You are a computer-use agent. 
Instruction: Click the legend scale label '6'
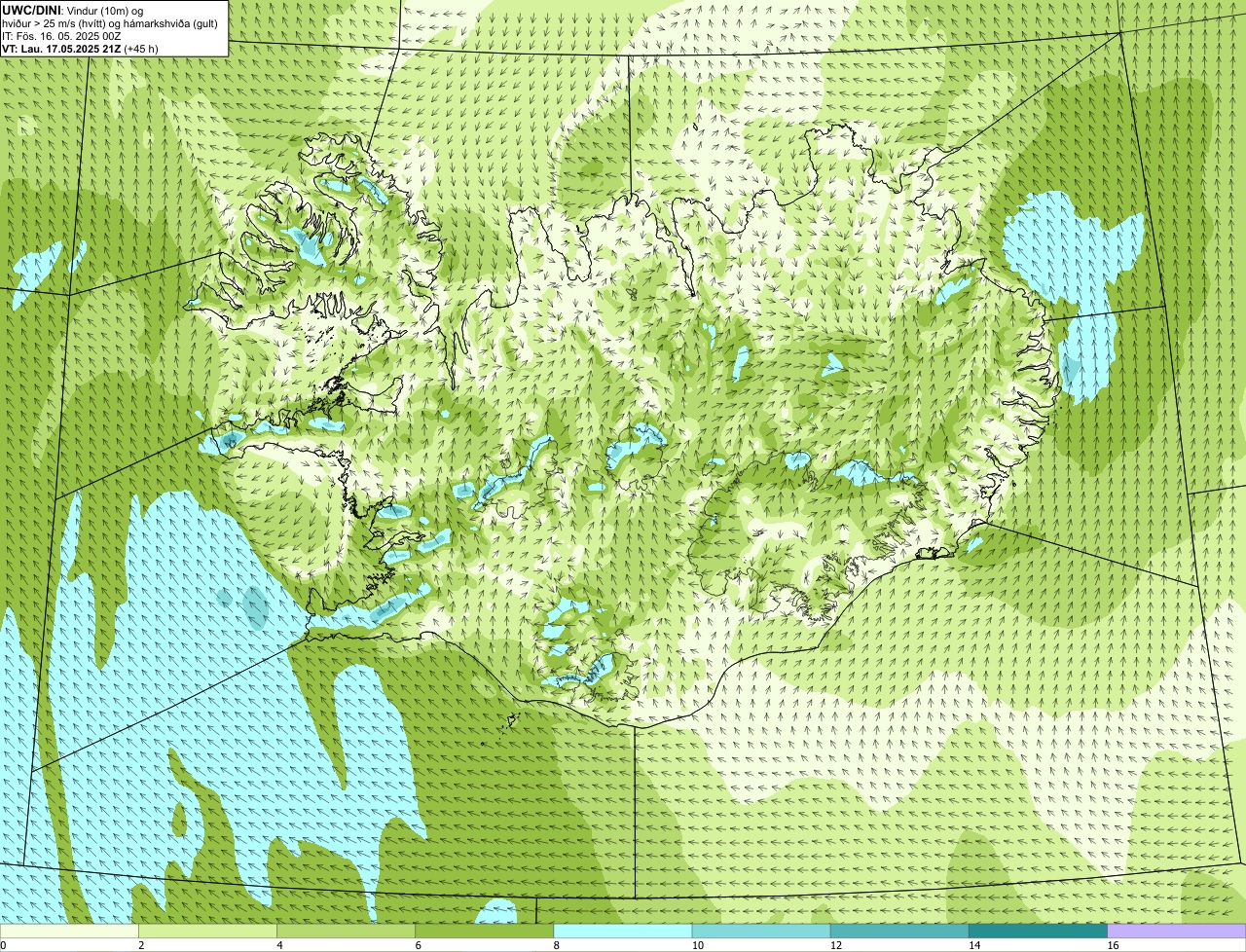(x=419, y=945)
